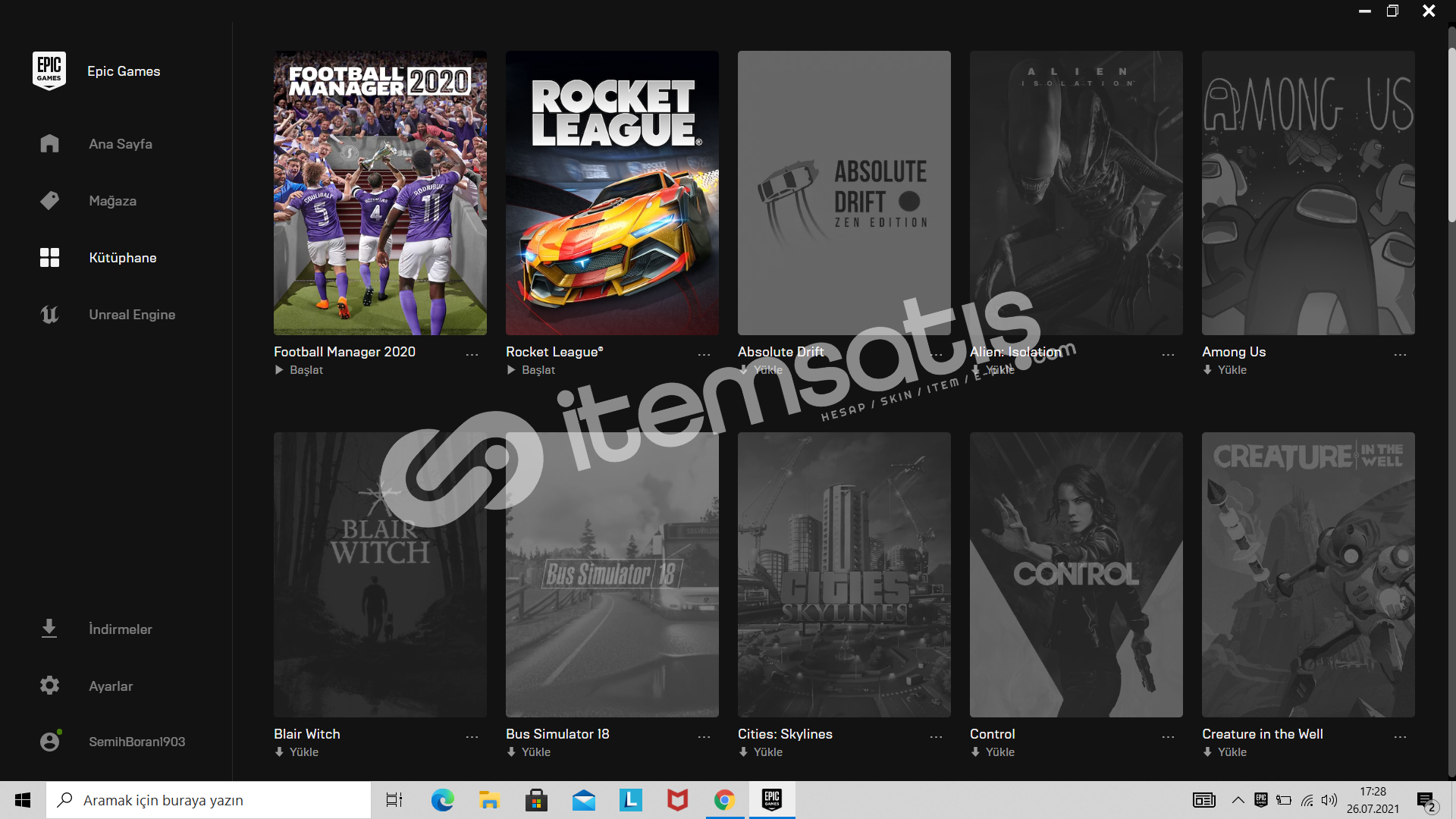Click the Rocket League cover art
The image size is (1456, 819).
coord(612,193)
